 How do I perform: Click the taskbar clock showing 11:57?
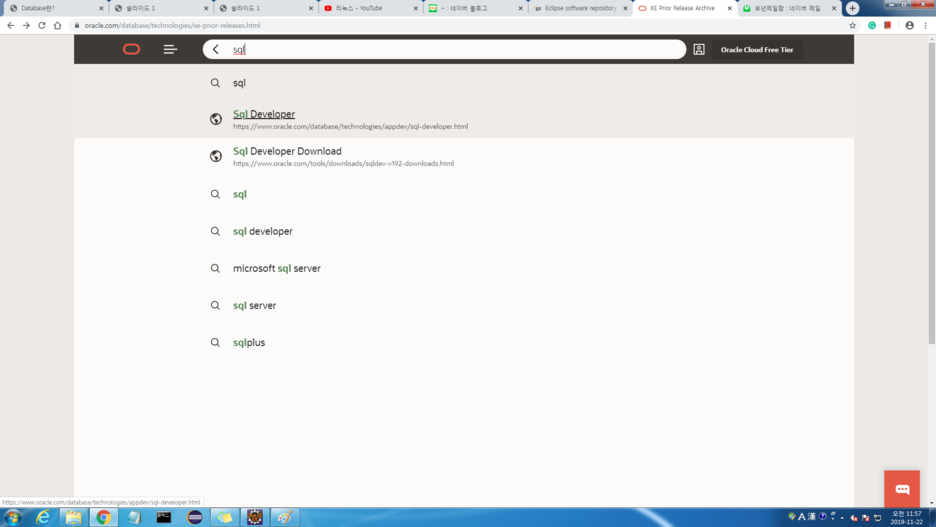906,517
